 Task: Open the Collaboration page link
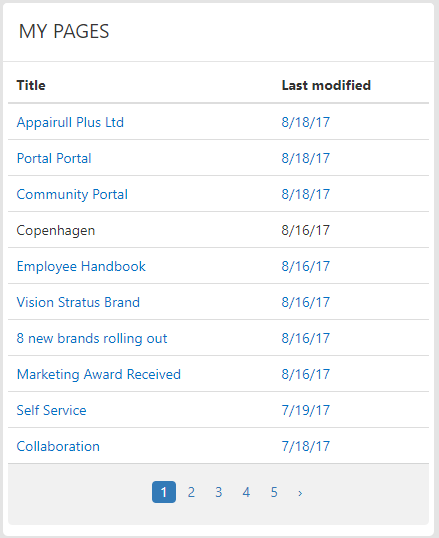point(58,447)
